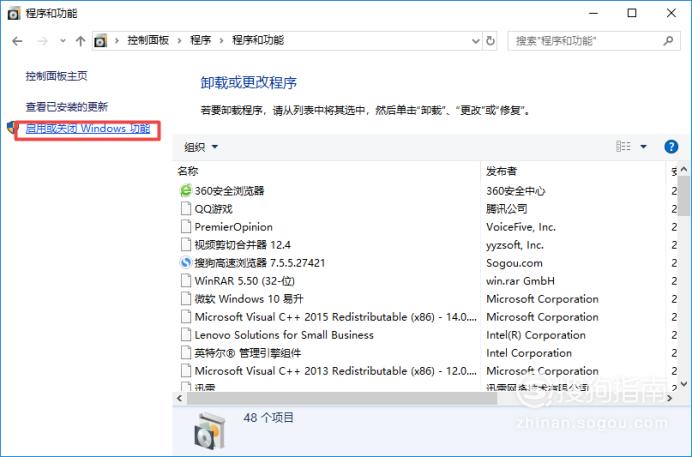Open recent locations dropdown arrow
This screenshot has height=457, width=692.
click(x=63, y=41)
